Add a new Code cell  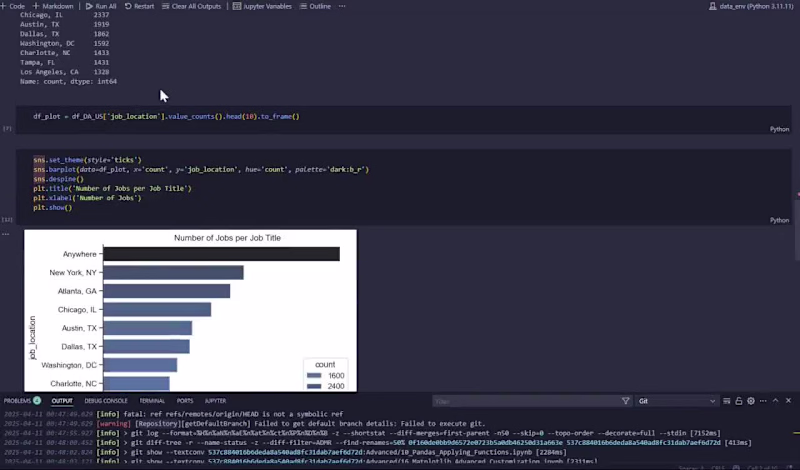tap(13, 6)
